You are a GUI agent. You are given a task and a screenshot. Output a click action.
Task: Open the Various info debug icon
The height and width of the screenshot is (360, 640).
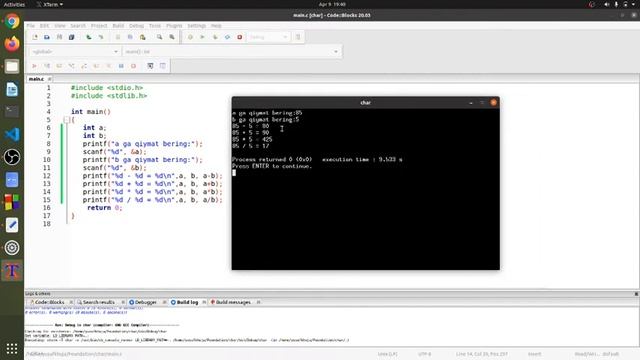point(163,66)
